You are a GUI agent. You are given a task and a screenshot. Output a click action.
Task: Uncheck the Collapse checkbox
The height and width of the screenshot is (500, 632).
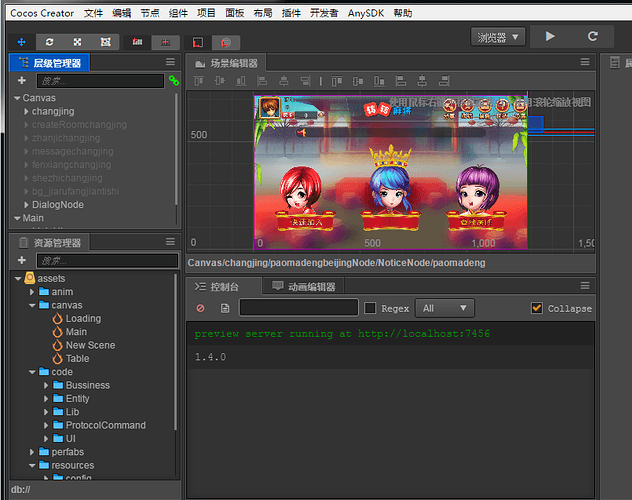[x=536, y=308]
